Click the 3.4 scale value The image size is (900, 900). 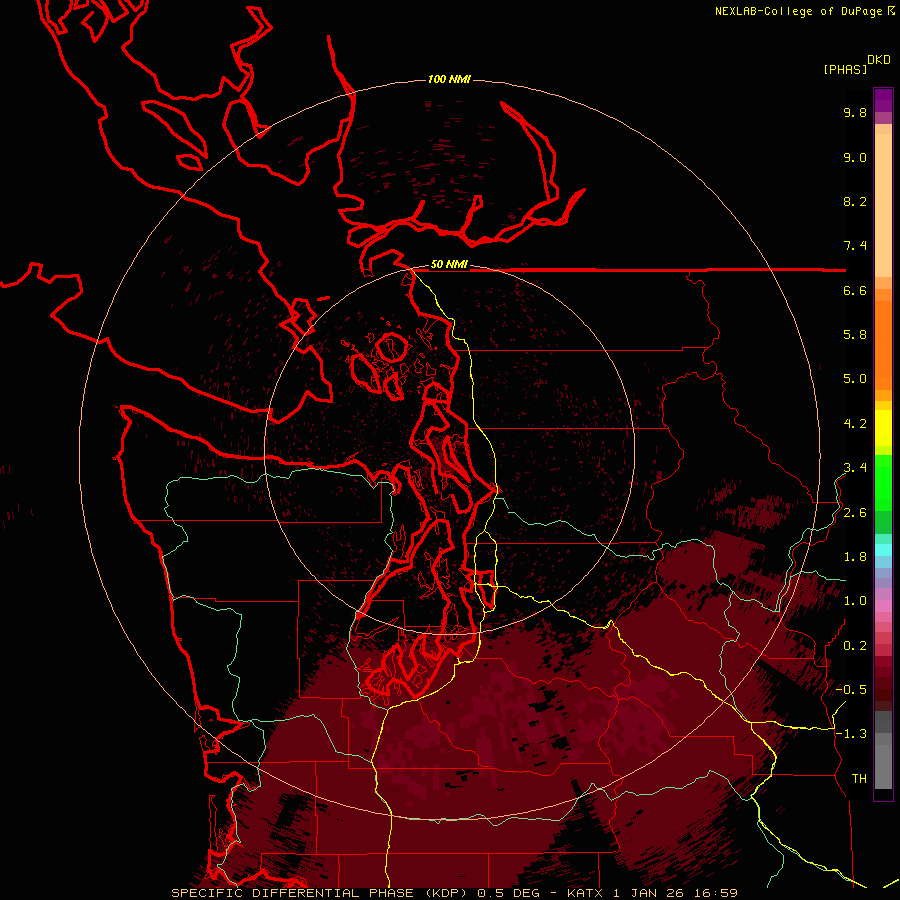[855, 468]
